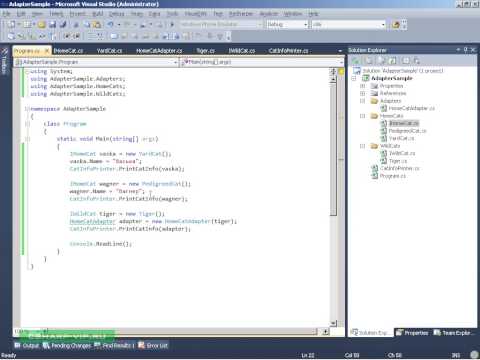This screenshot has height=360, width=480.
Task: Save the current file with the floppy icon
Action: (x=52, y=25)
